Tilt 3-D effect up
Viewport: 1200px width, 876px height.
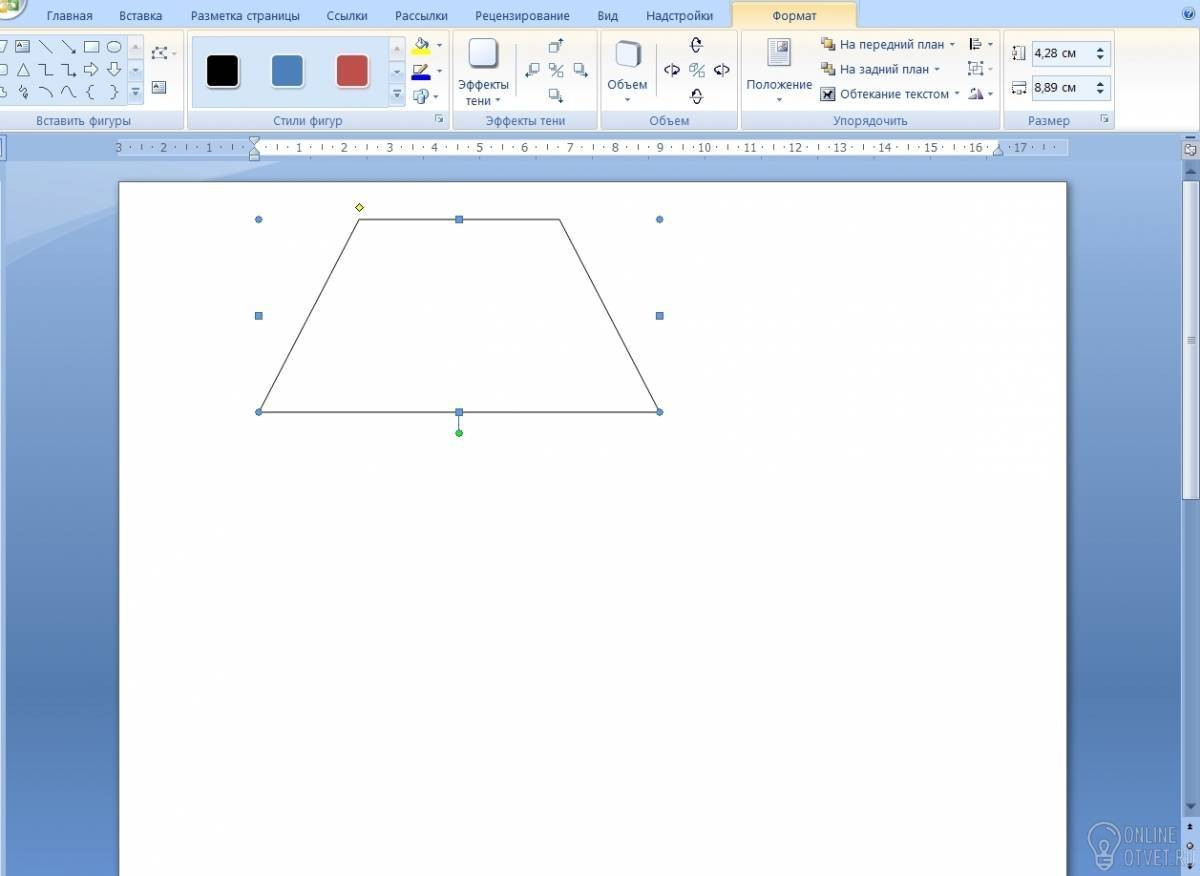697,45
